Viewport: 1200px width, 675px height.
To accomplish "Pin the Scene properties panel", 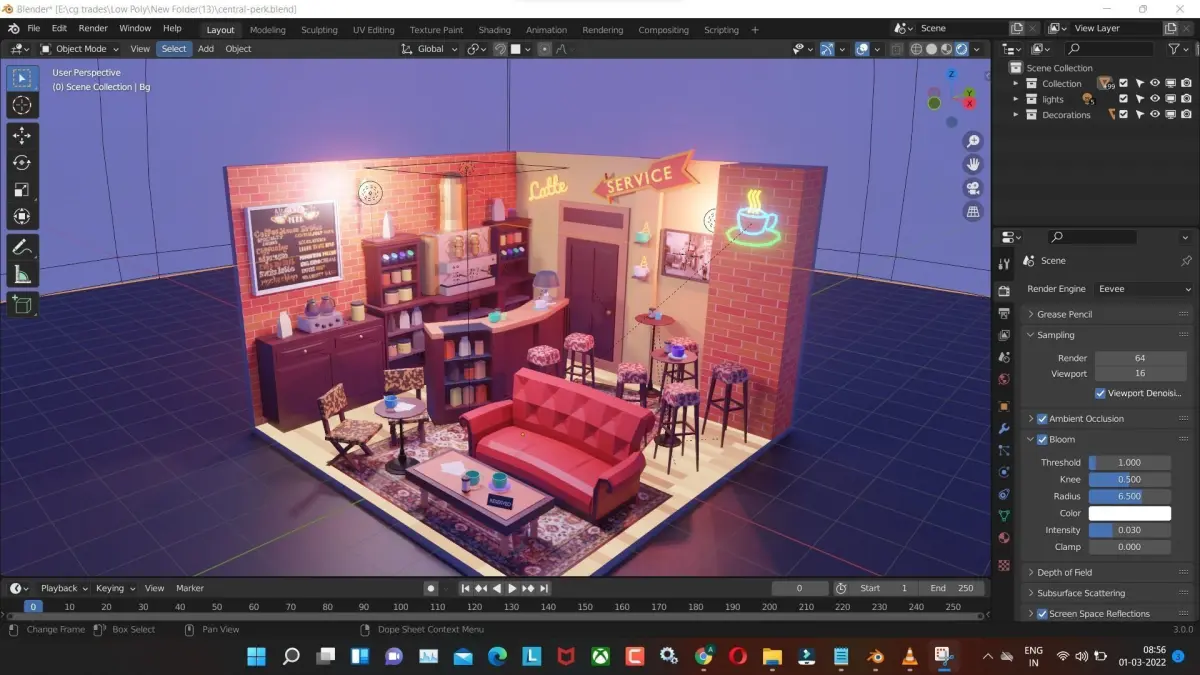I will pyautogui.click(x=1186, y=260).
